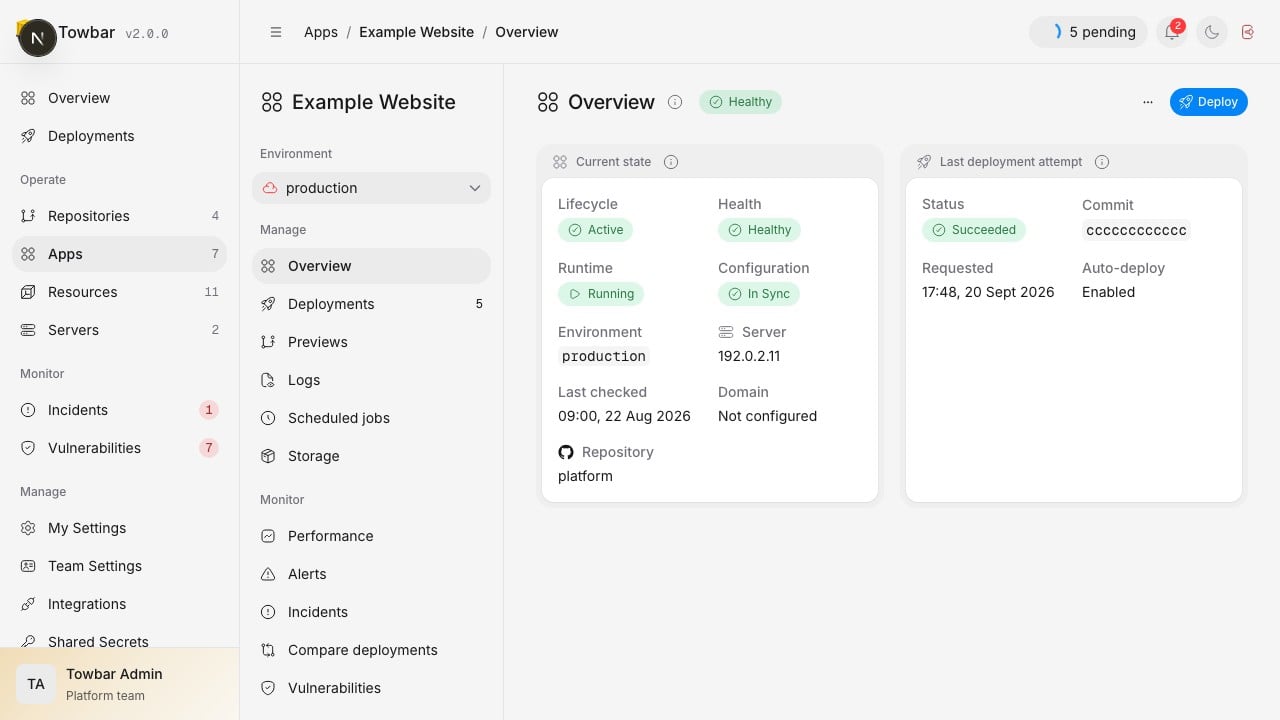This screenshot has width=1280, height=720.
Task: Go to Overview in main sidebar
Action: tap(119, 98)
